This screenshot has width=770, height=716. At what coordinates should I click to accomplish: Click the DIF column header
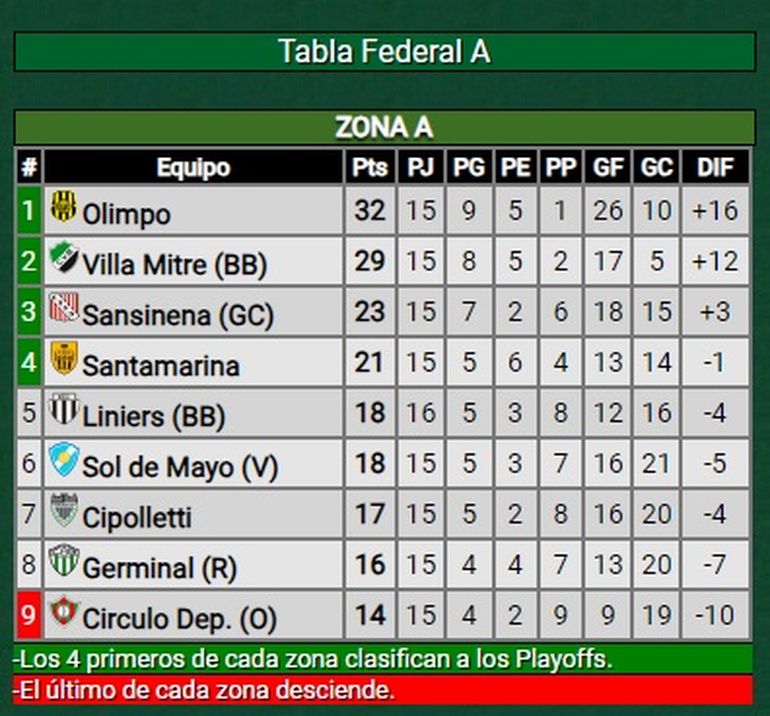point(715,168)
